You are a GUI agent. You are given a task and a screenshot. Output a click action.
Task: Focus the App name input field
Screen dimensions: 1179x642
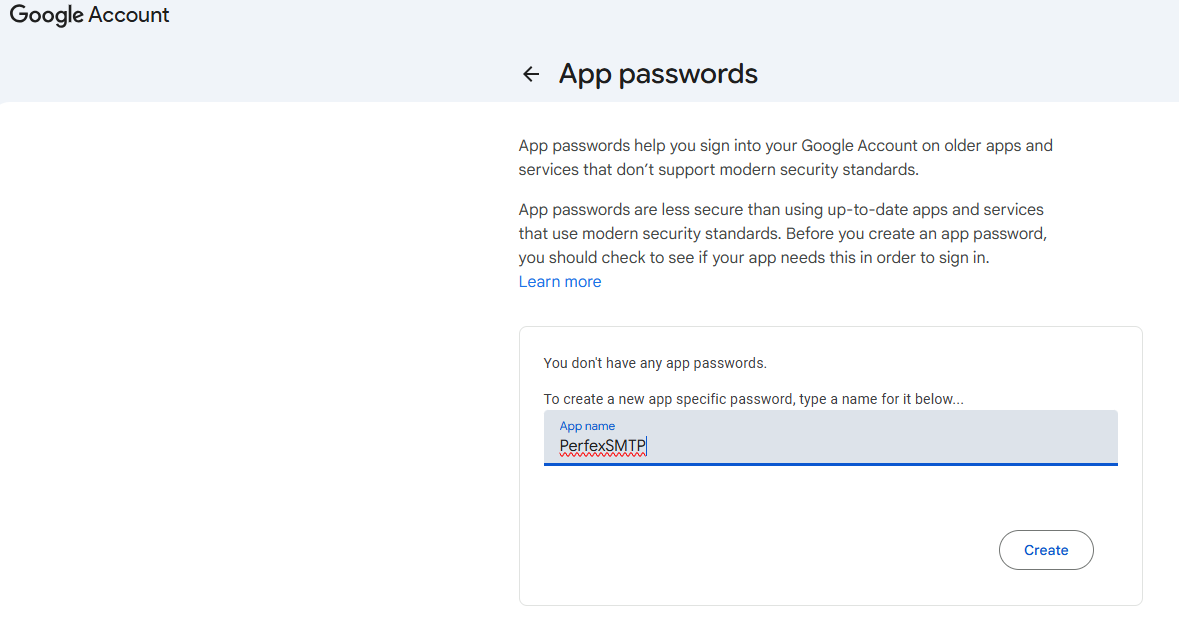pos(830,438)
